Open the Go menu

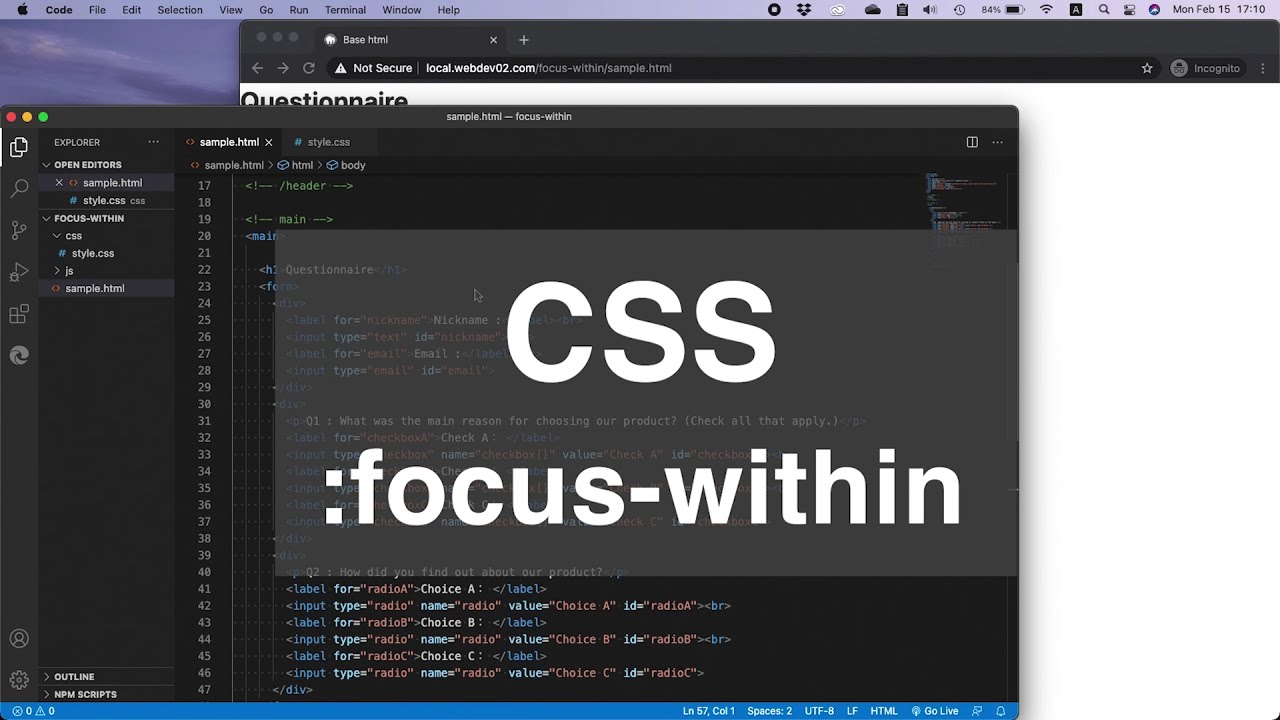click(x=266, y=10)
